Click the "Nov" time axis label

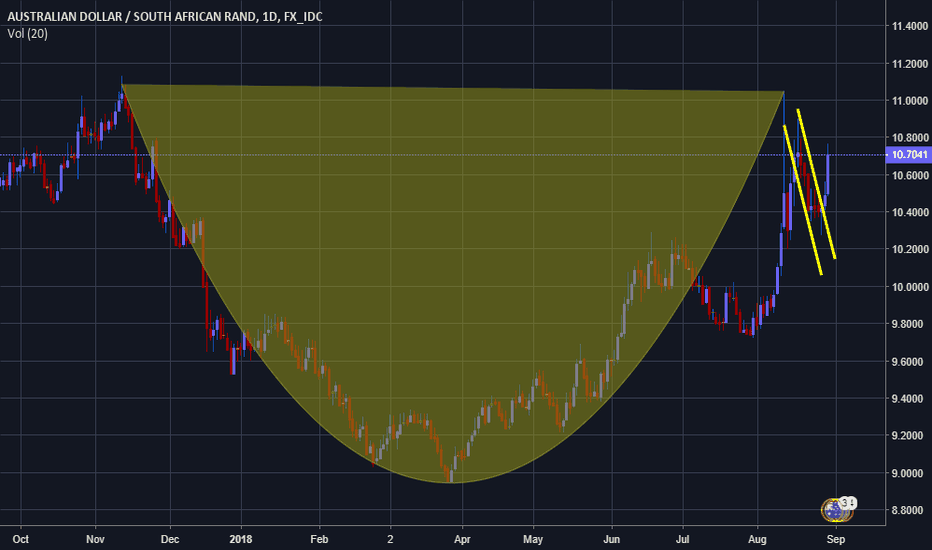pos(95,539)
